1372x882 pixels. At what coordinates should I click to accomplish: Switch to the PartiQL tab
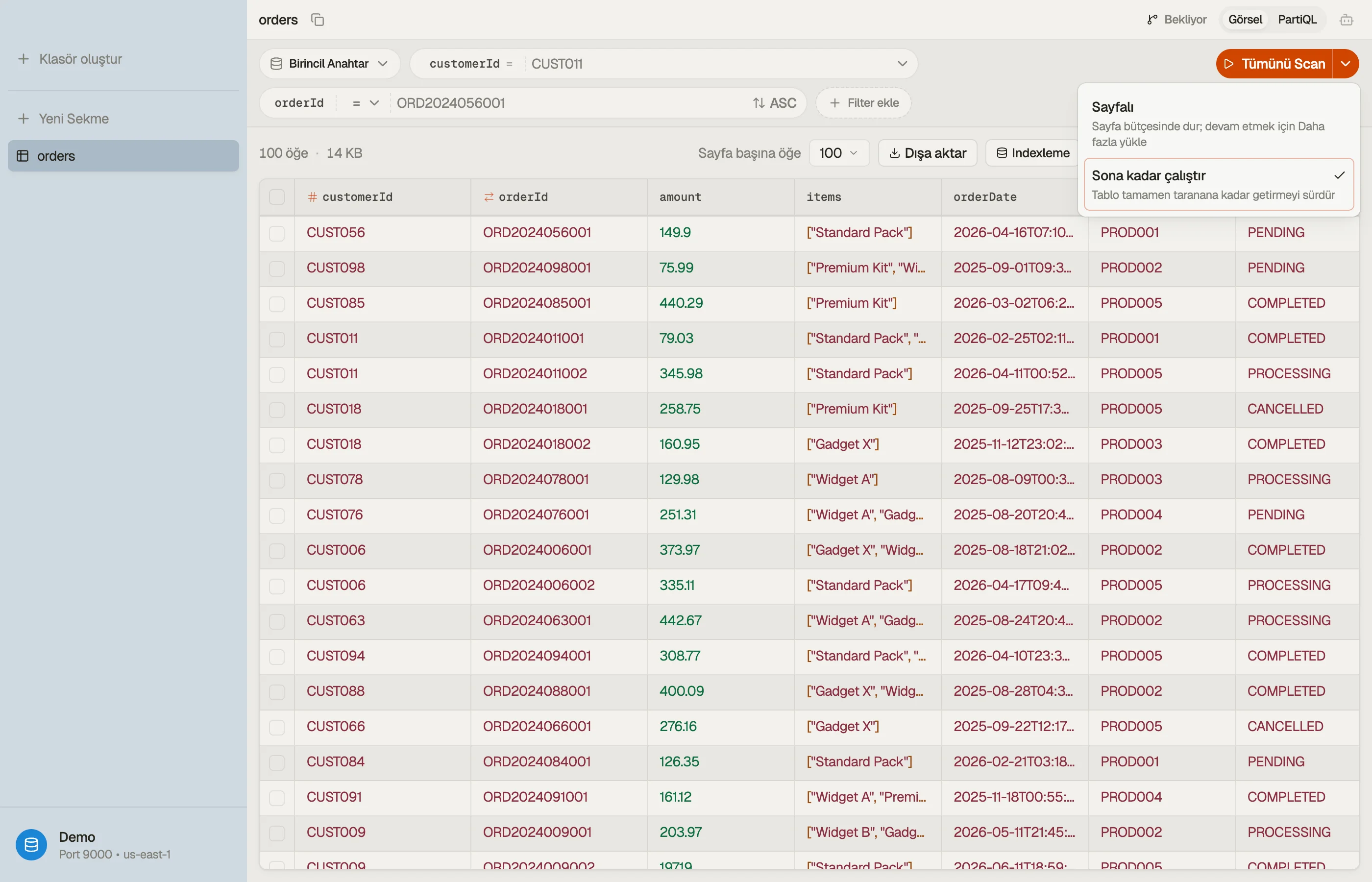tap(1297, 20)
